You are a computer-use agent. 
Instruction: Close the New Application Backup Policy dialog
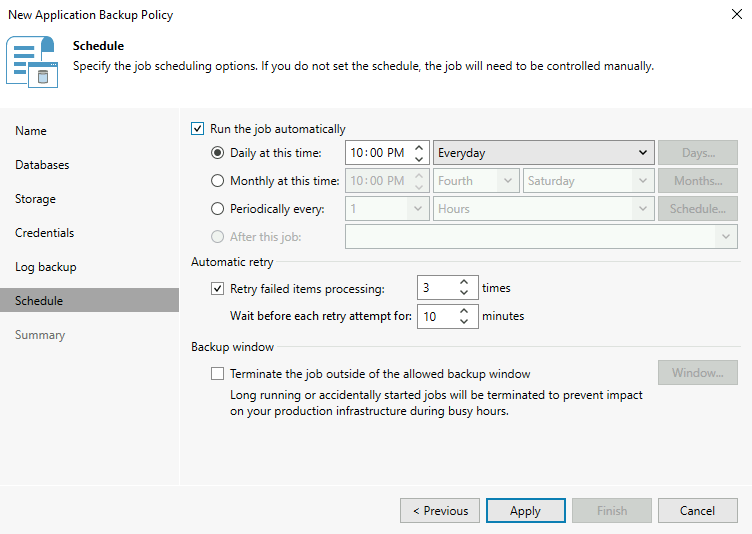point(736,15)
